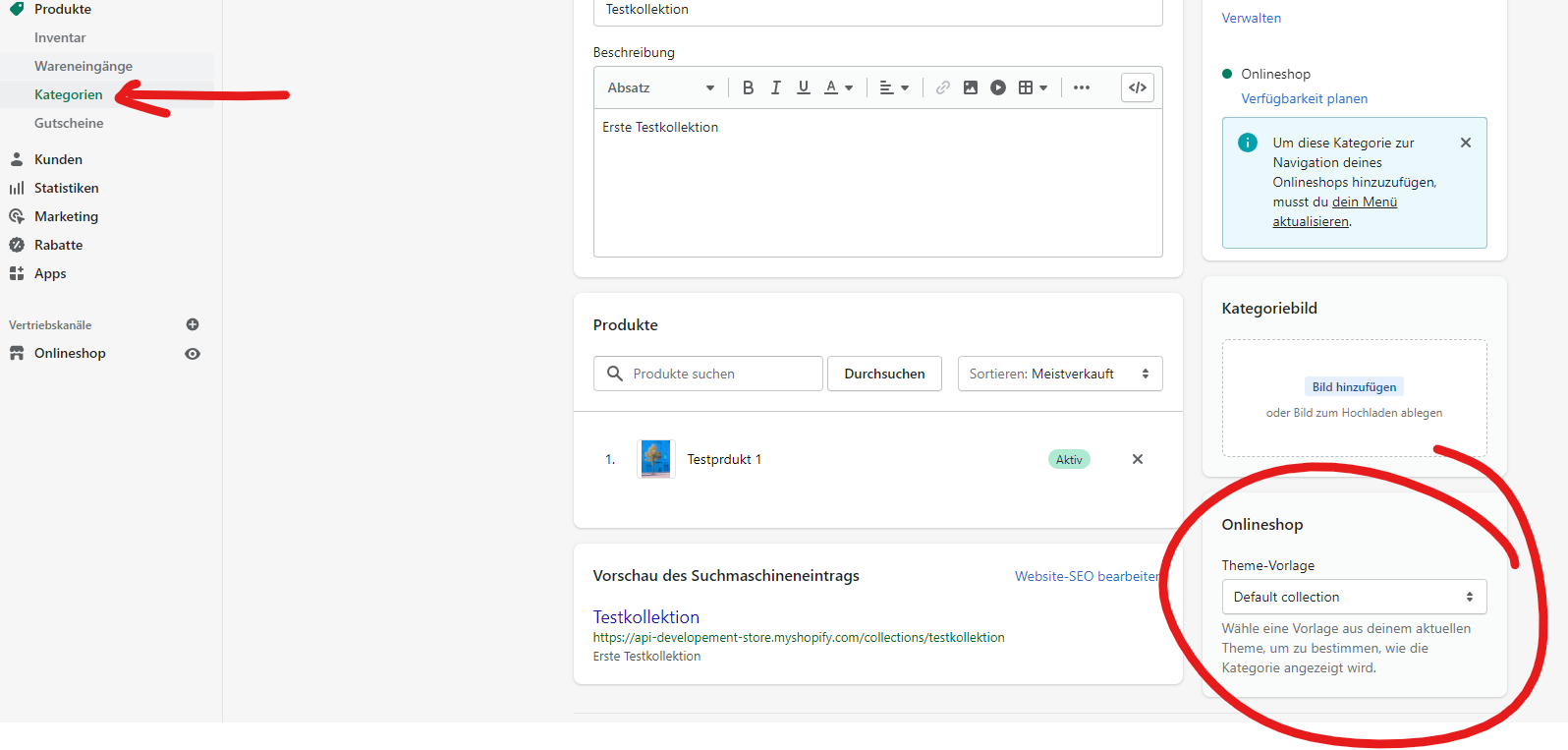The width and height of the screenshot is (1568, 750).
Task: Open the Sortieren Meistverkauft dropdown
Action: pyautogui.click(x=1060, y=374)
